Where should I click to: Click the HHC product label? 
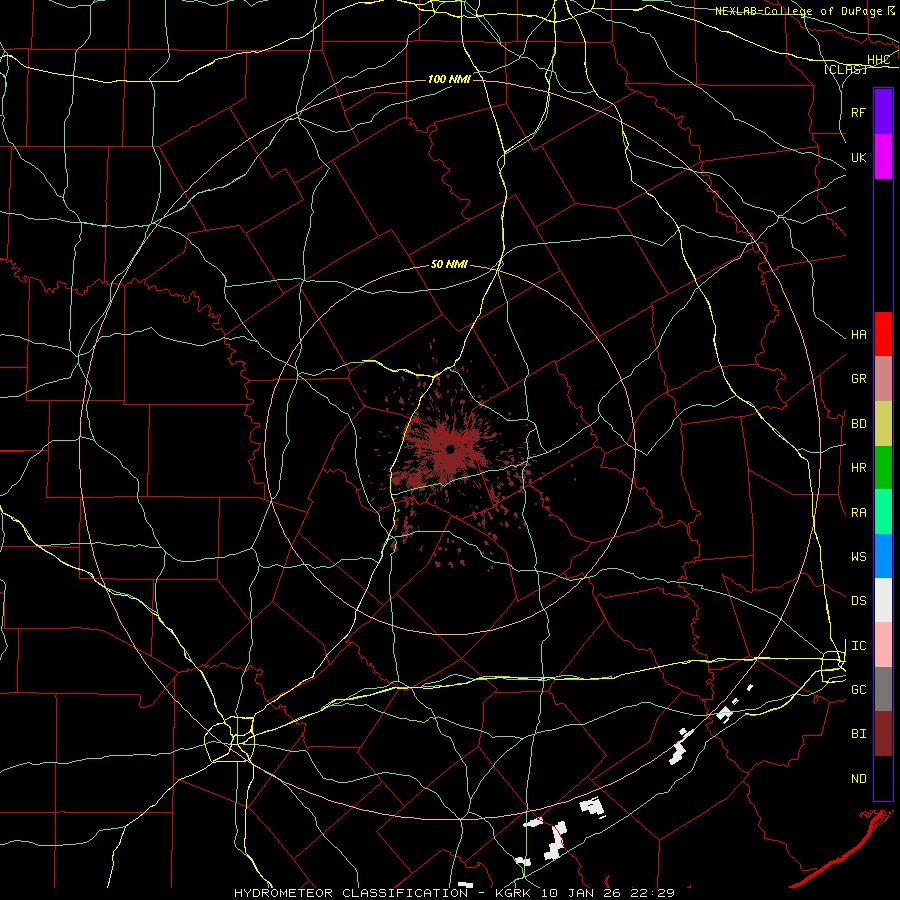click(878, 60)
